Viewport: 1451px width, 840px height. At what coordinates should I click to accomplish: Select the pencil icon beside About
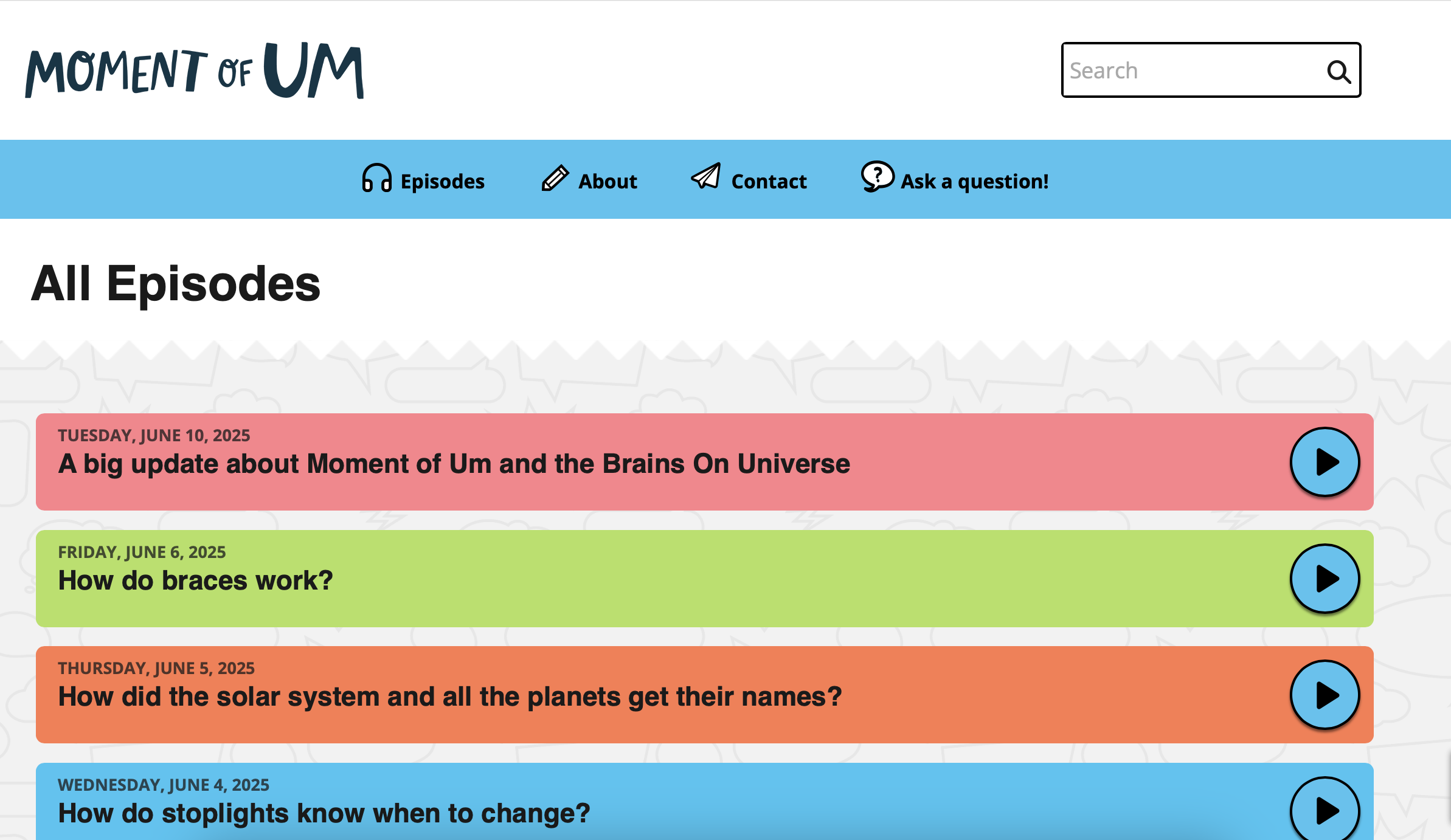[x=555, y=179]
